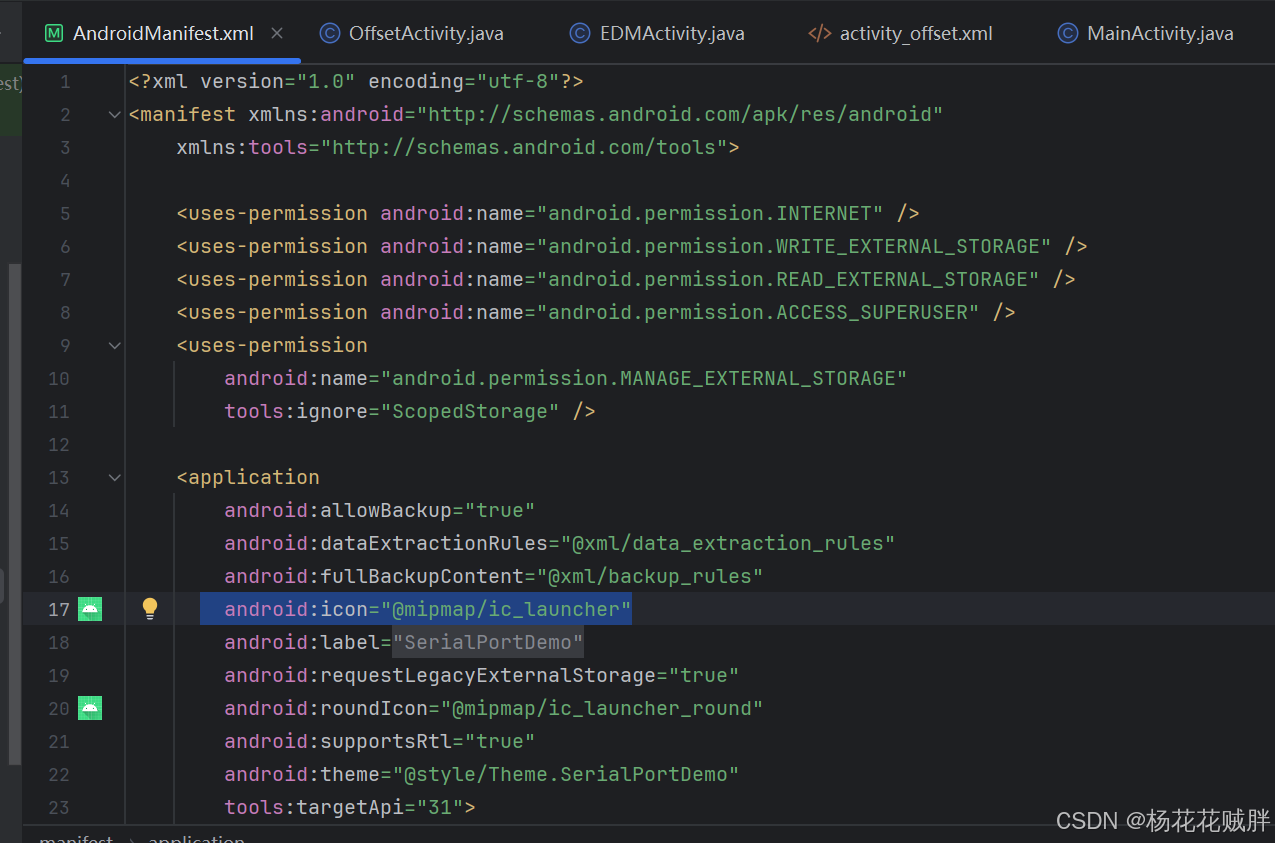Click the android:requestLegacyExternalStorage attribute
The width and height of the screenshot is (1275, 843).
482,675
